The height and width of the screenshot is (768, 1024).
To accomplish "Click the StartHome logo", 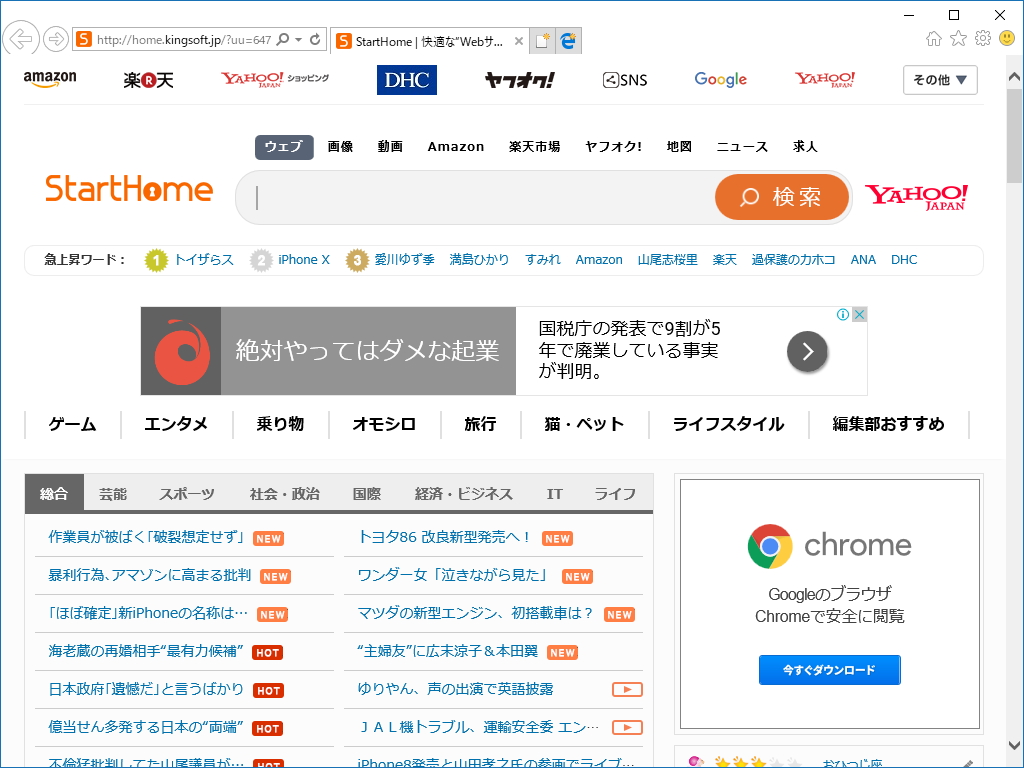I will 128,189.
